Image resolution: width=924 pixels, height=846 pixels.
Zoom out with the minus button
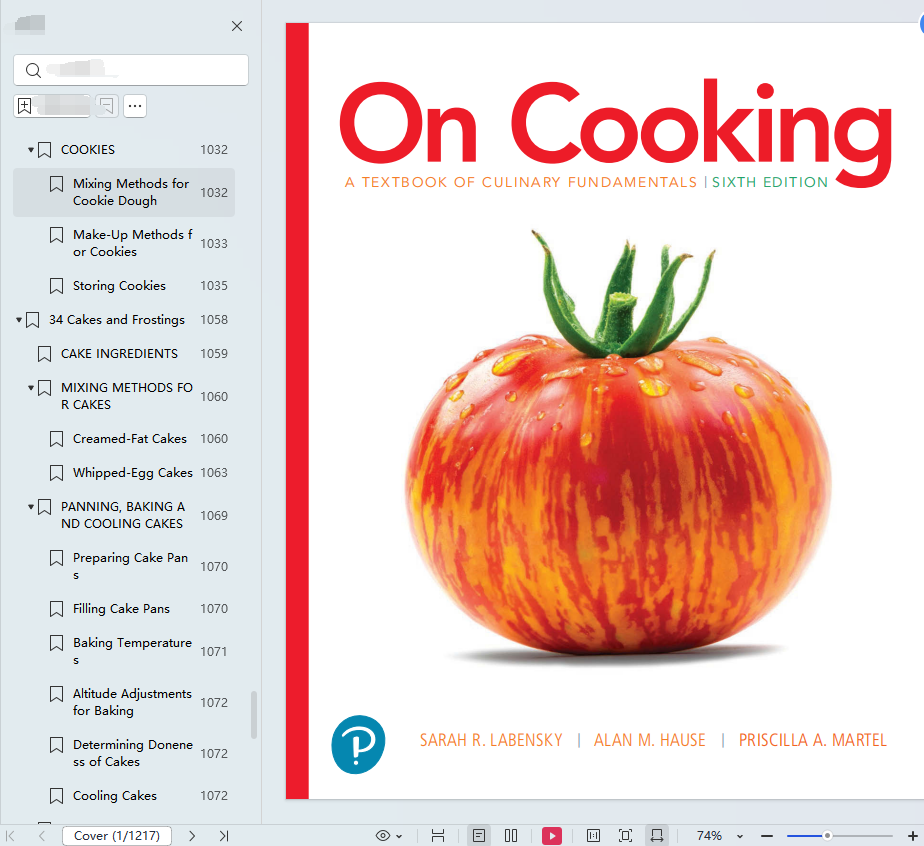tap(767, 835)
